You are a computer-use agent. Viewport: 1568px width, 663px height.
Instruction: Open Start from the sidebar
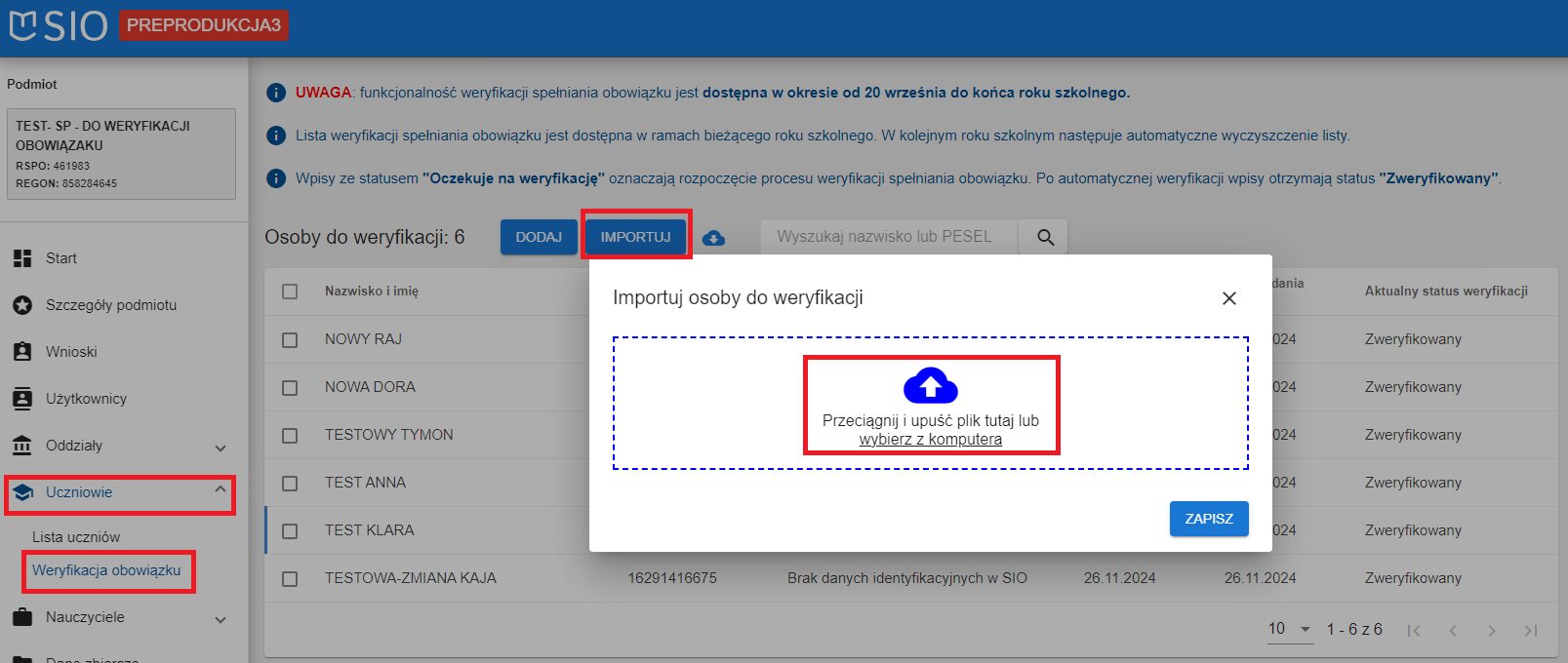pyautogui.click(x=60, y=258)
